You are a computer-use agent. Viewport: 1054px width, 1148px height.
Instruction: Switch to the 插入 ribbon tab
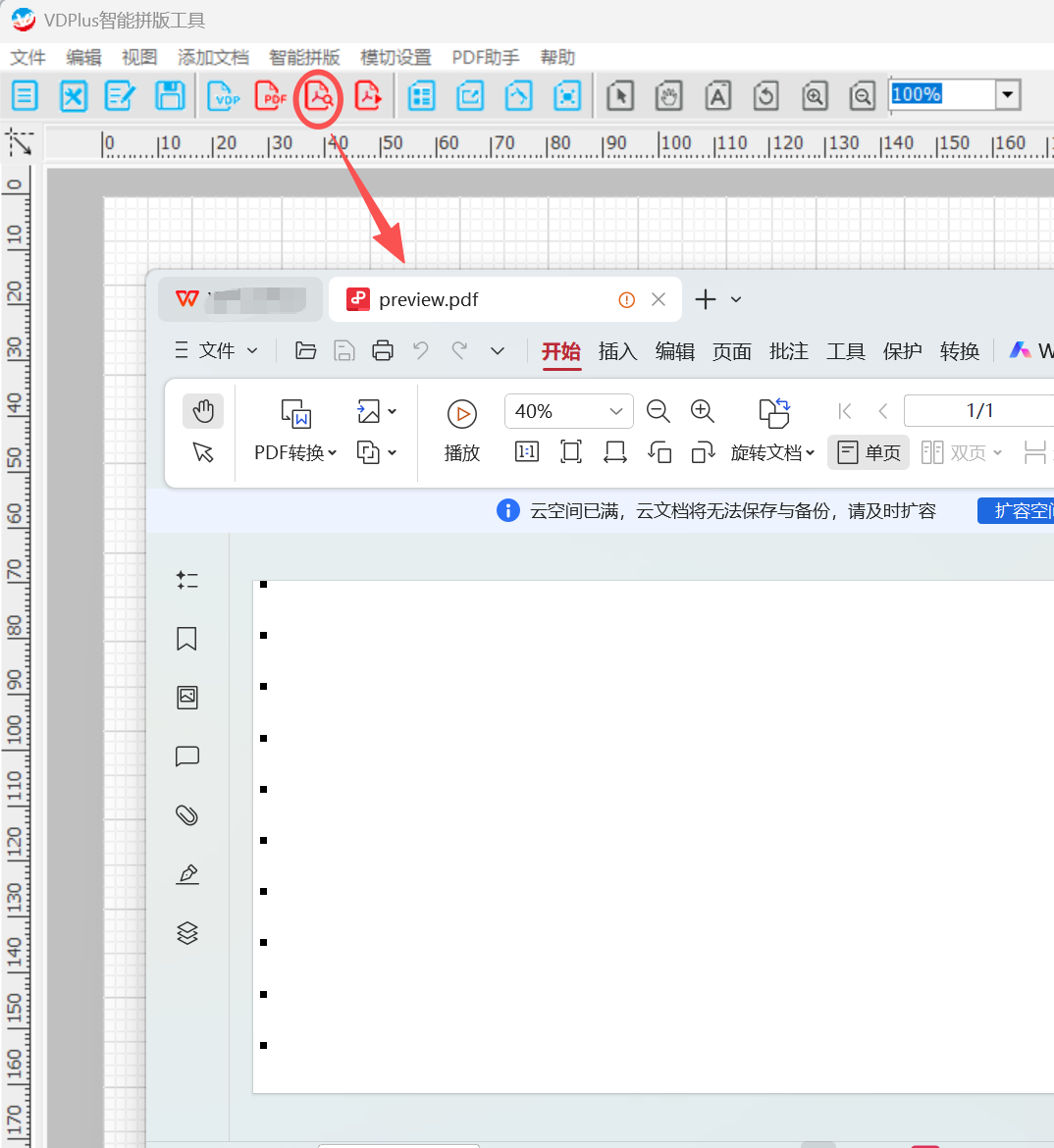[x=617, y=350]
